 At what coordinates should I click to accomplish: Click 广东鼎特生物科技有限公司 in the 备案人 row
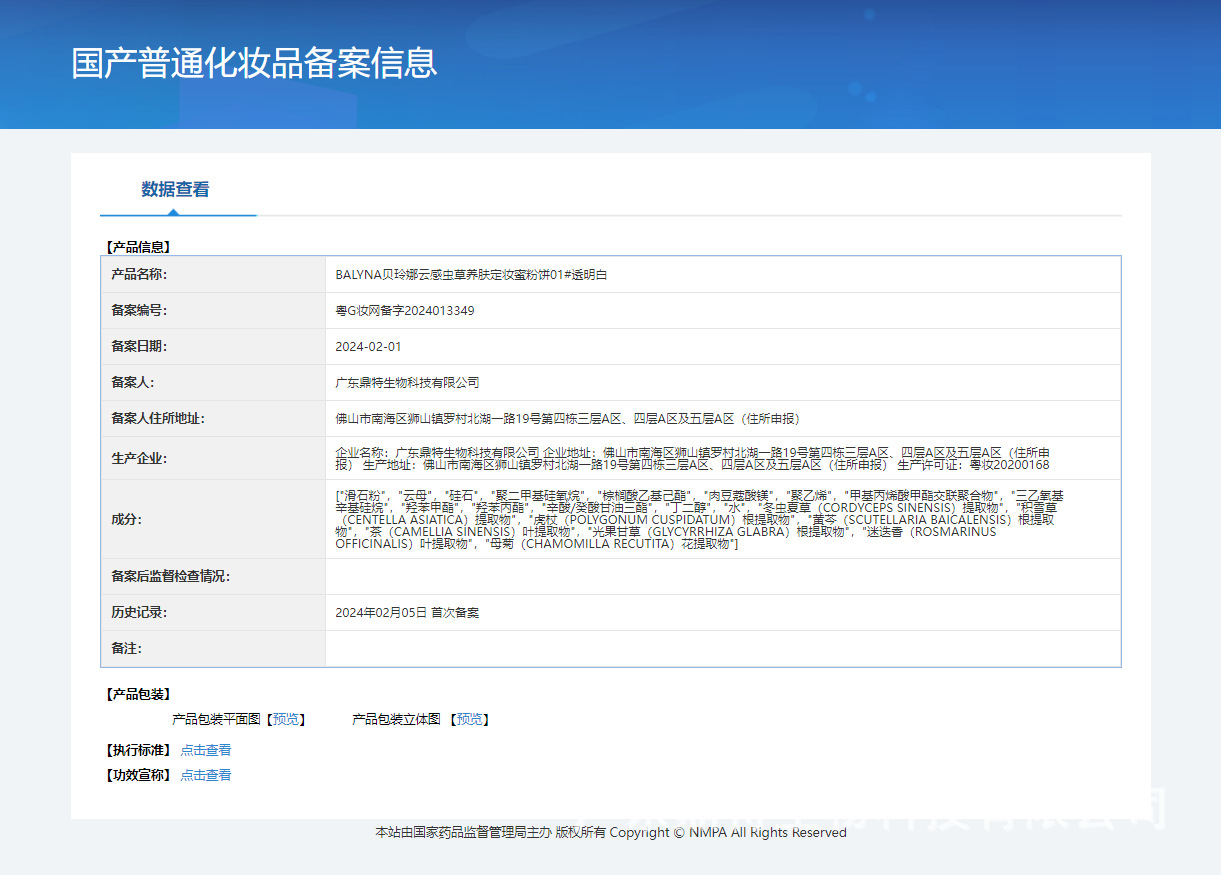(x=407, y=383)
